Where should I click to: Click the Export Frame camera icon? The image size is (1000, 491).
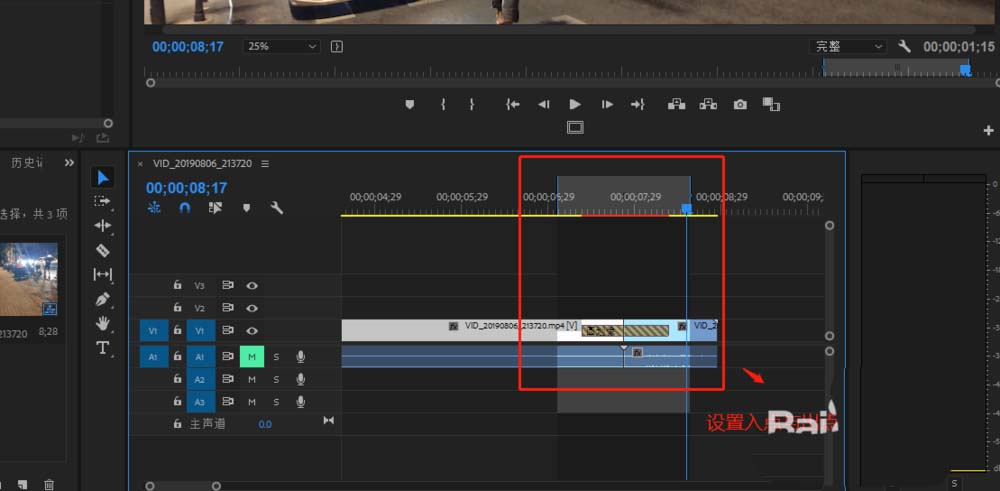740,104
